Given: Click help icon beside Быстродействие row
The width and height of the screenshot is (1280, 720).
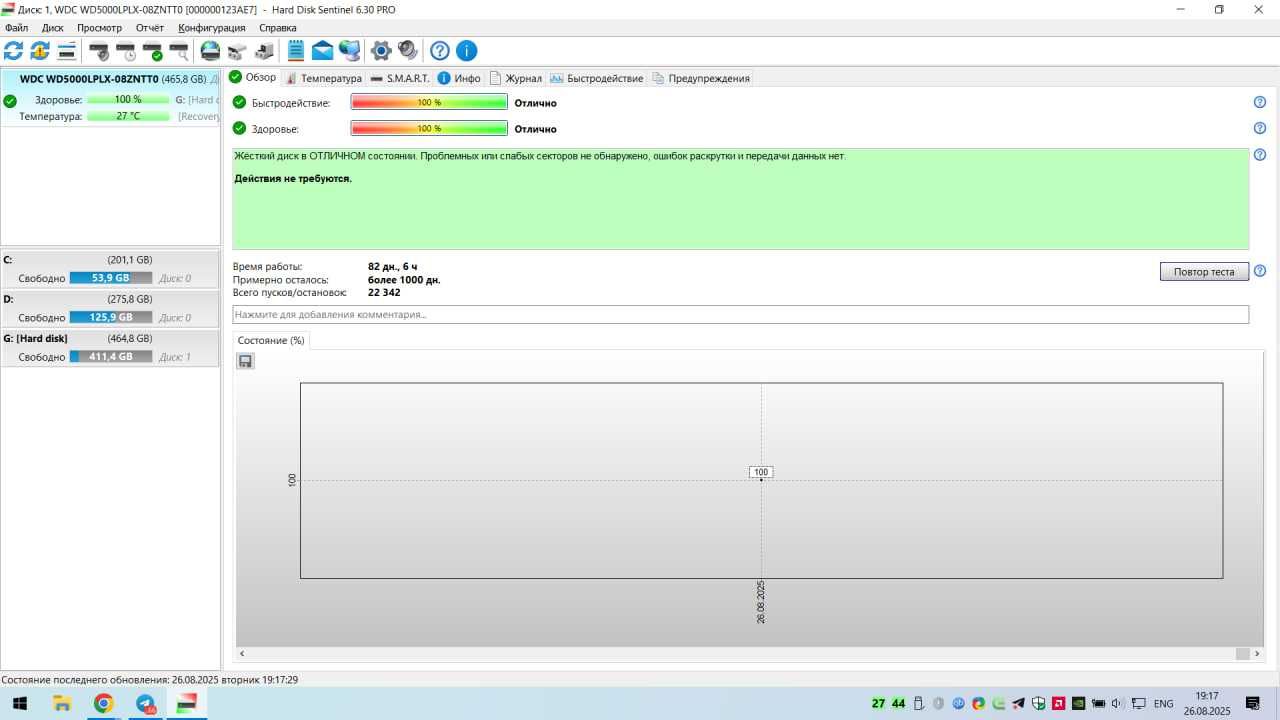Looking at the screenshot, I should (x=1260, y=102).
